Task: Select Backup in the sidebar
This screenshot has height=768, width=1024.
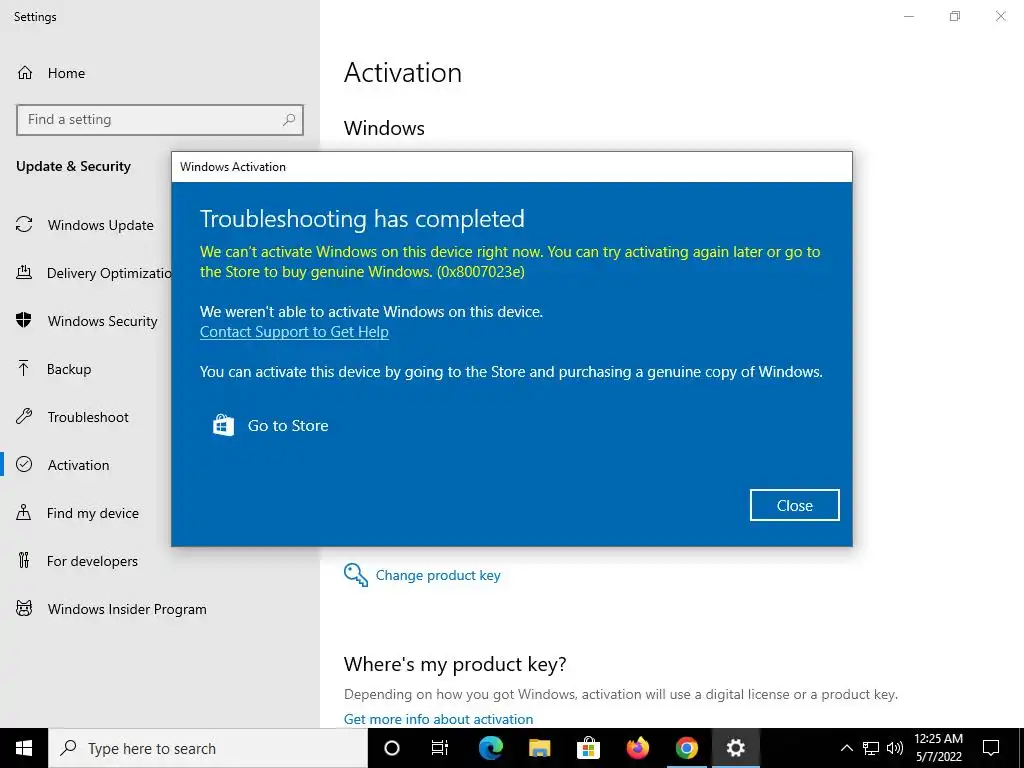Action: pos(69,369)
